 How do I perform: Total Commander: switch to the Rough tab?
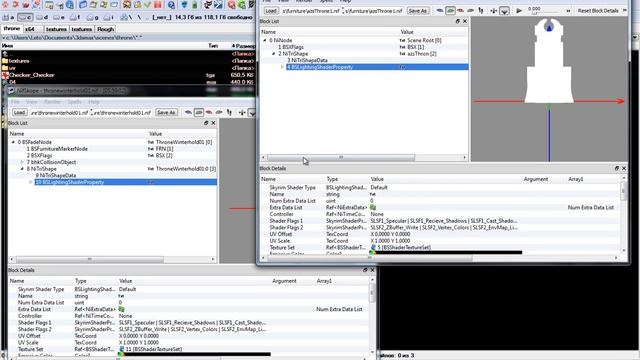click(x=105, y=29)
